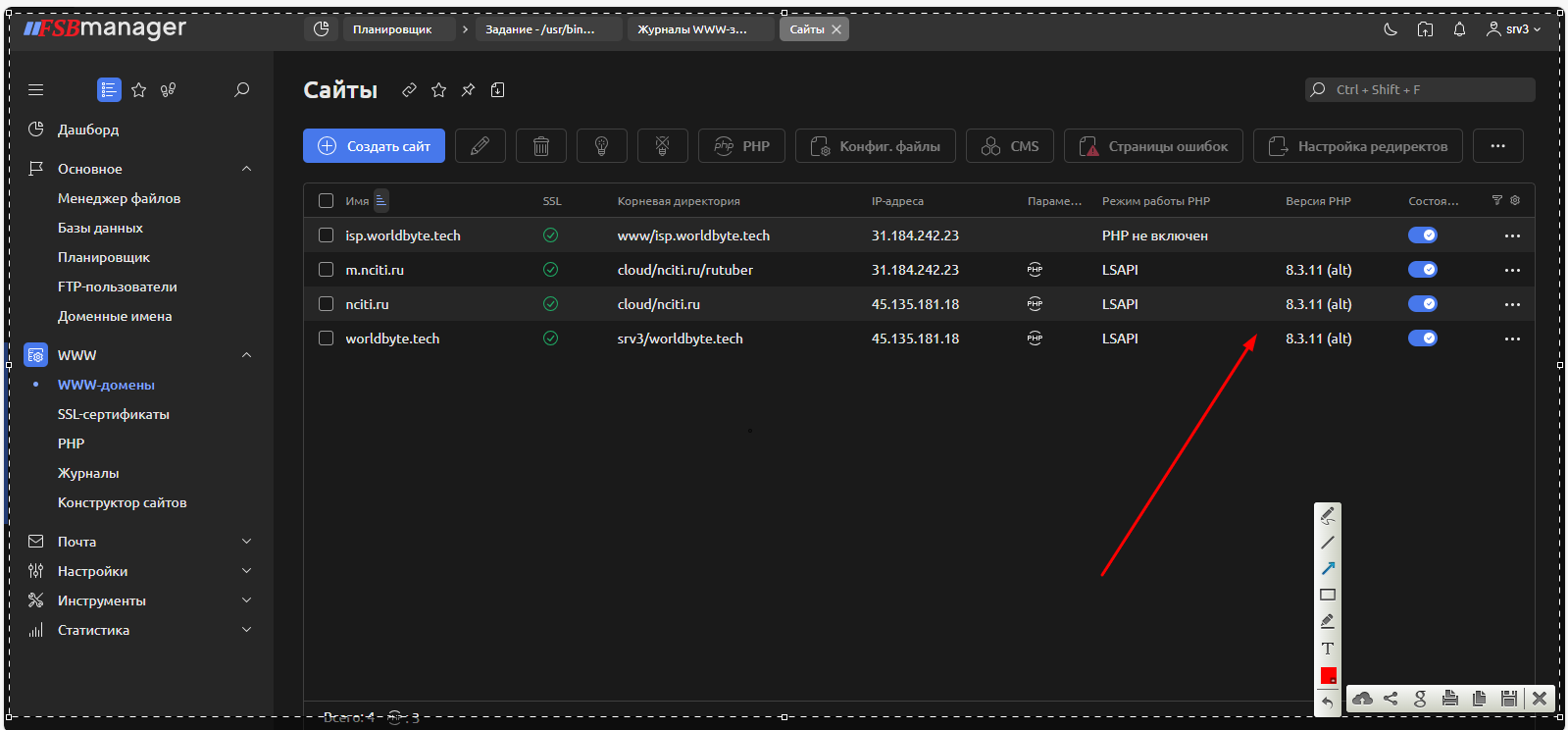Collapse the Основное sidebar section
Viewport: 1568px width, 730px height.
coord(246,169)
